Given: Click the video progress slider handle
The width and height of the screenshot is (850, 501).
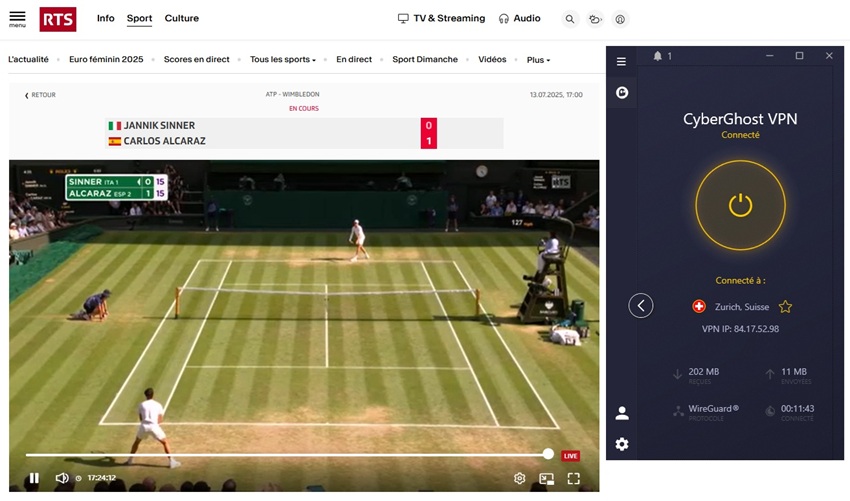Looking at the screenshot, I should click(549, 454).
